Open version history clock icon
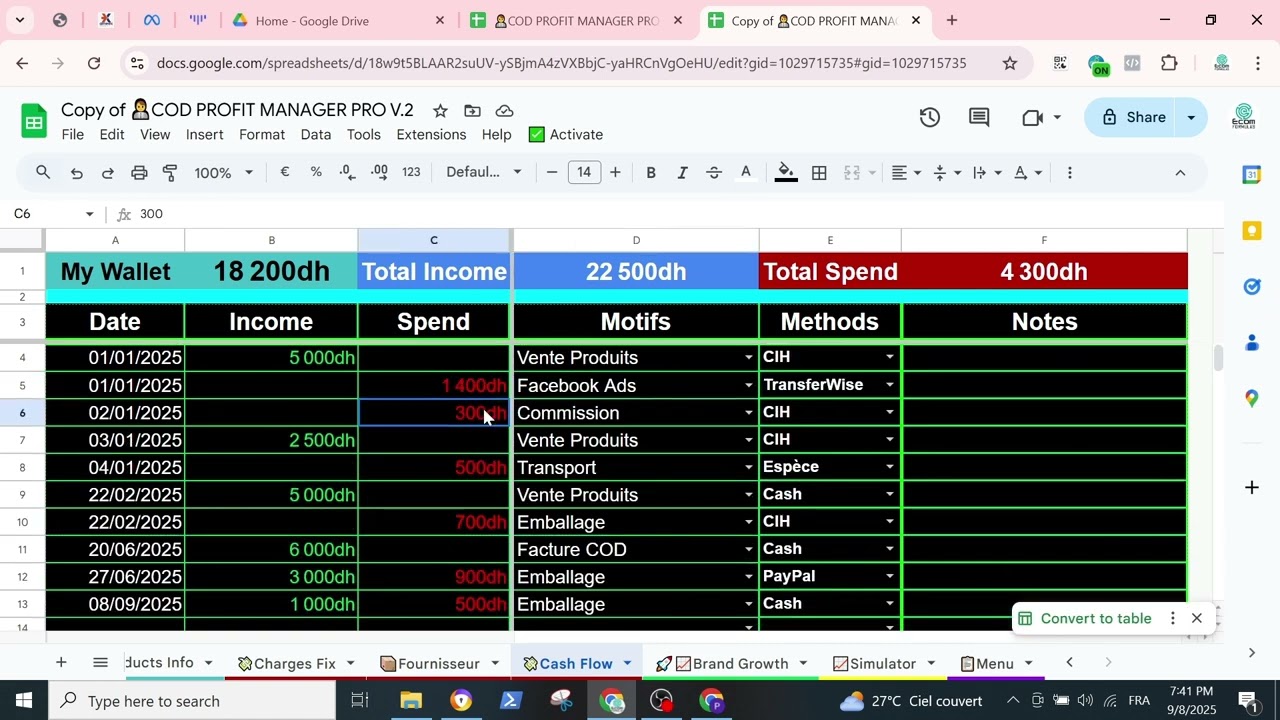Image resolution: width=1280 pixels, height=720 pixels. click(930, 117)
